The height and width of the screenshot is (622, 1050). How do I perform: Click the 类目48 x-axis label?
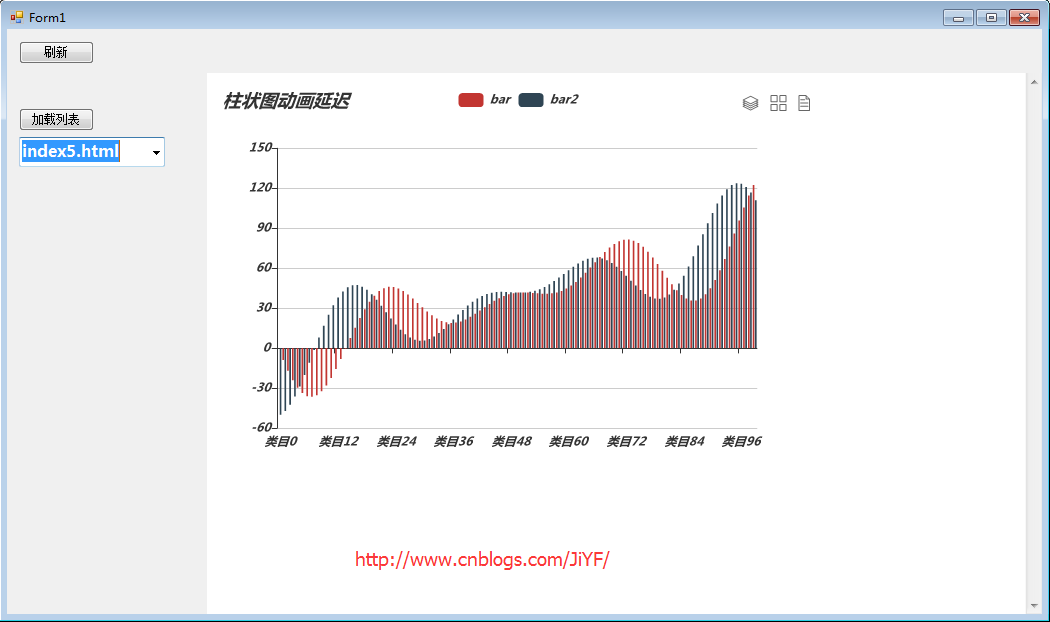[x=512, y=441]
